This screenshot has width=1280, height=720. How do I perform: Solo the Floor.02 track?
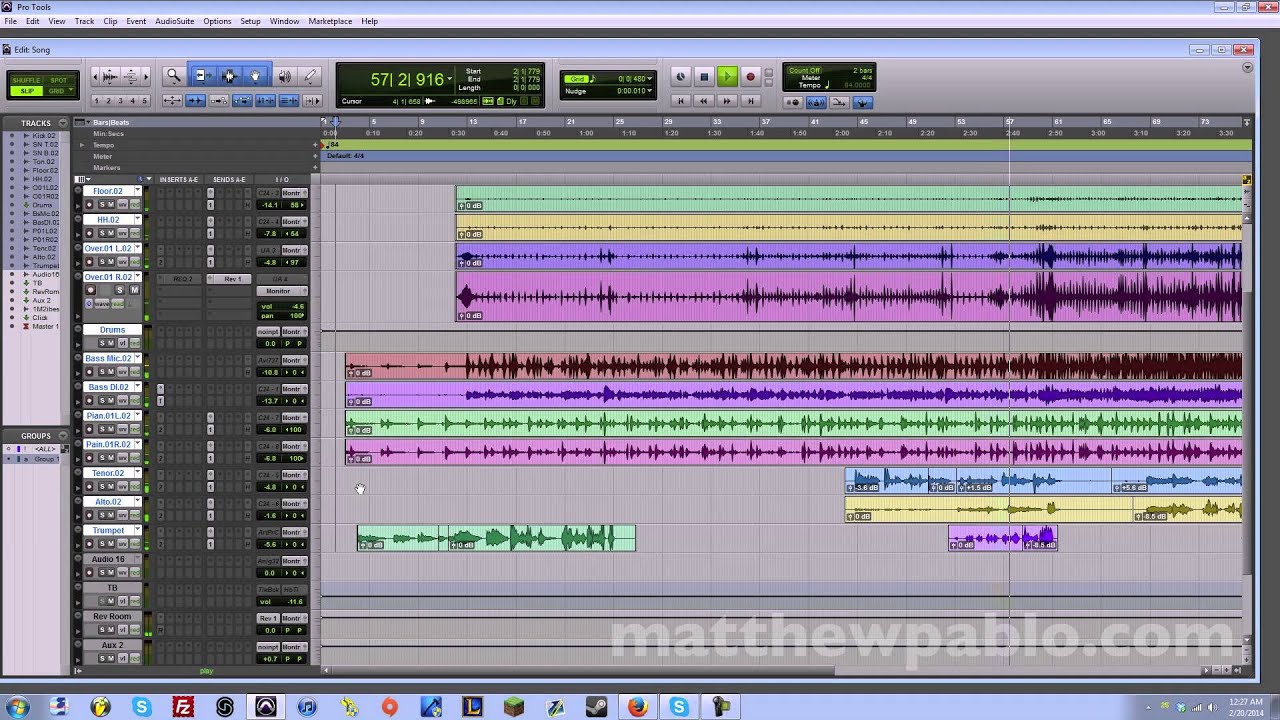[x=102, y=205]
